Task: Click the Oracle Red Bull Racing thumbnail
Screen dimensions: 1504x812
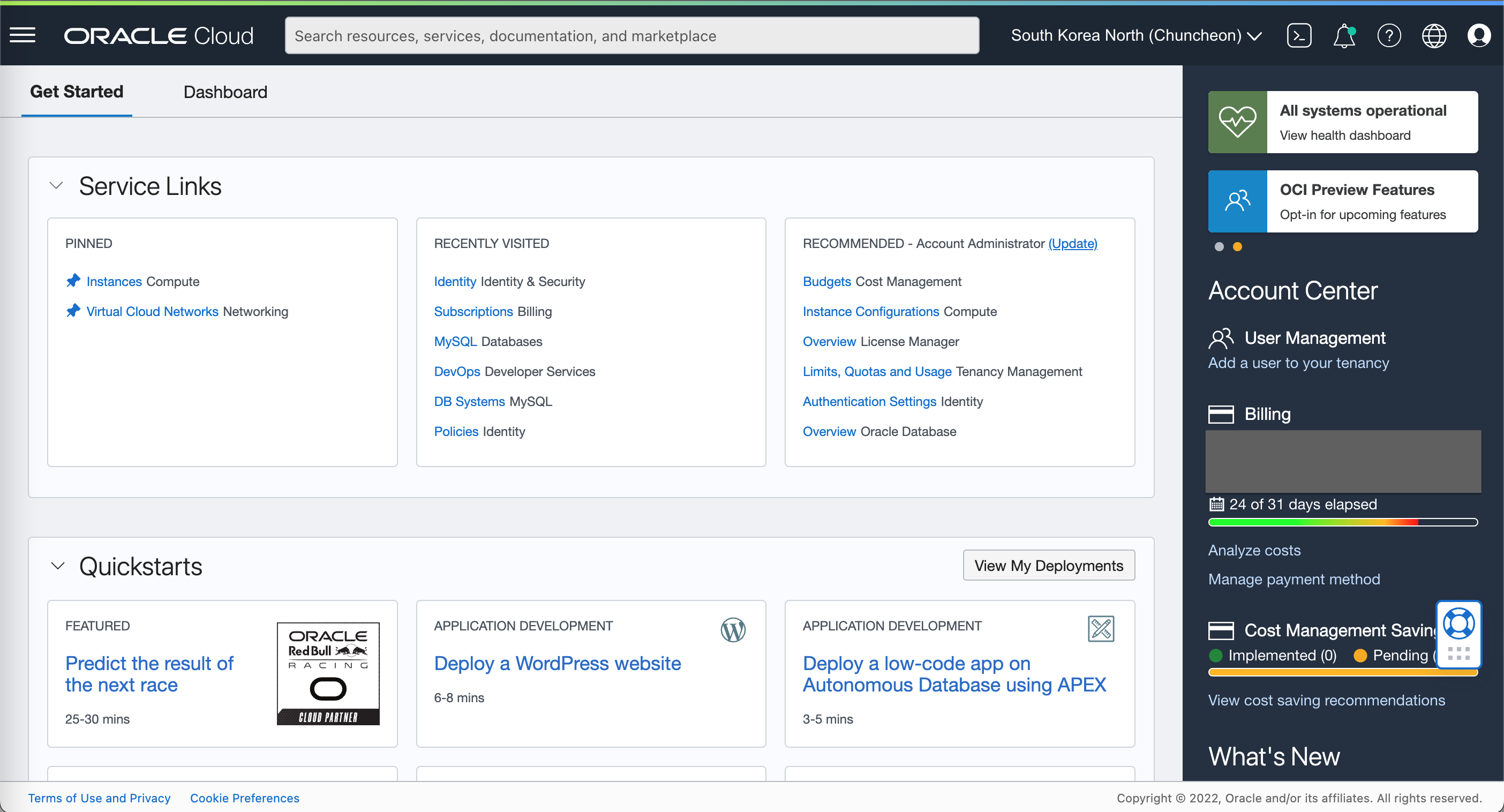Action: [x=328, y=674]
